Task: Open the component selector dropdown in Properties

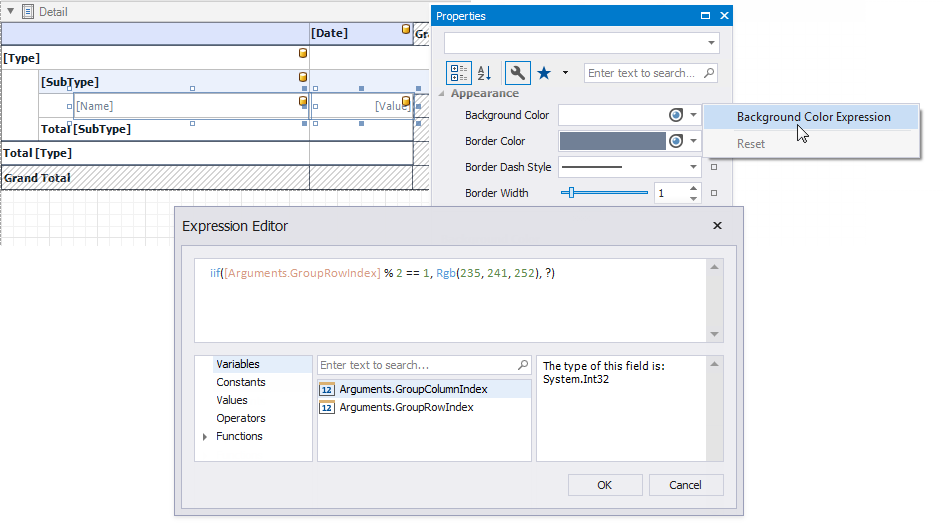Action: pyautogui.click(x=711, y=43)
